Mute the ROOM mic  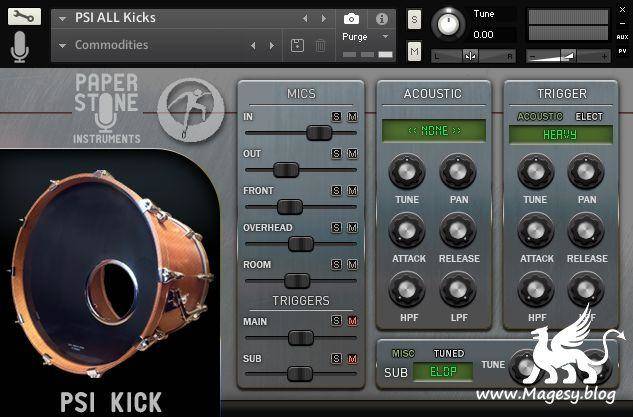[352, 265]
